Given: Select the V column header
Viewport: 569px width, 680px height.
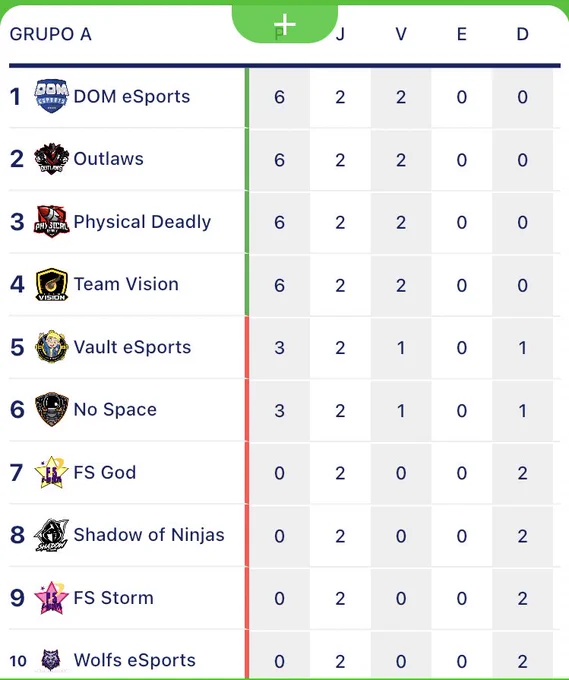Looking at the screenshot, I should tap(401, 34).
